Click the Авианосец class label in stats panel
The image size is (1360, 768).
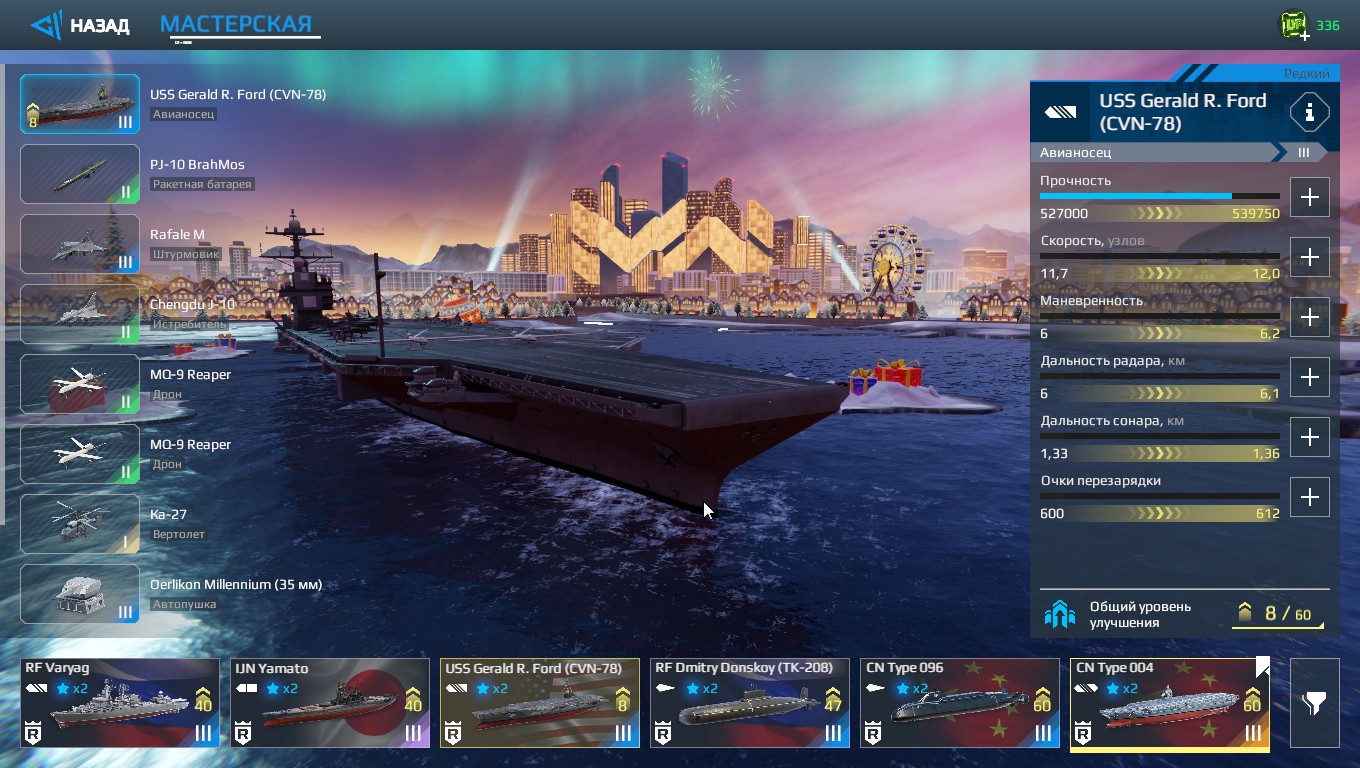1076,153
